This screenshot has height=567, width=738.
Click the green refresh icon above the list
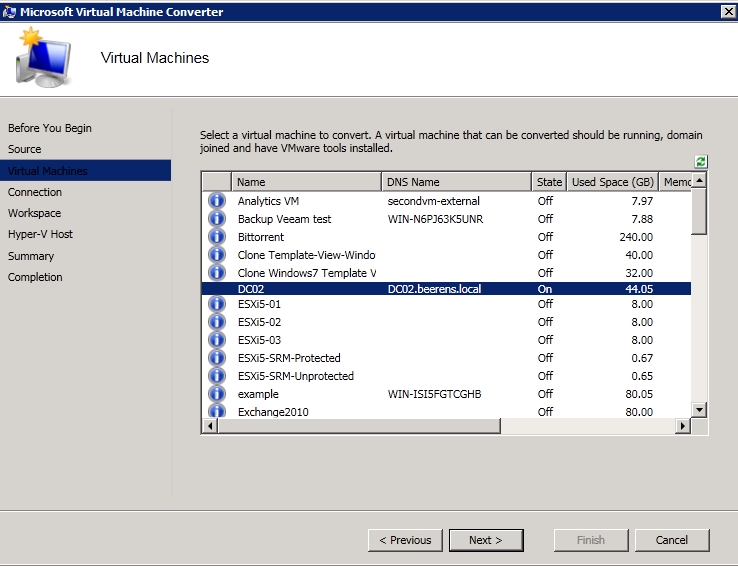700,162
